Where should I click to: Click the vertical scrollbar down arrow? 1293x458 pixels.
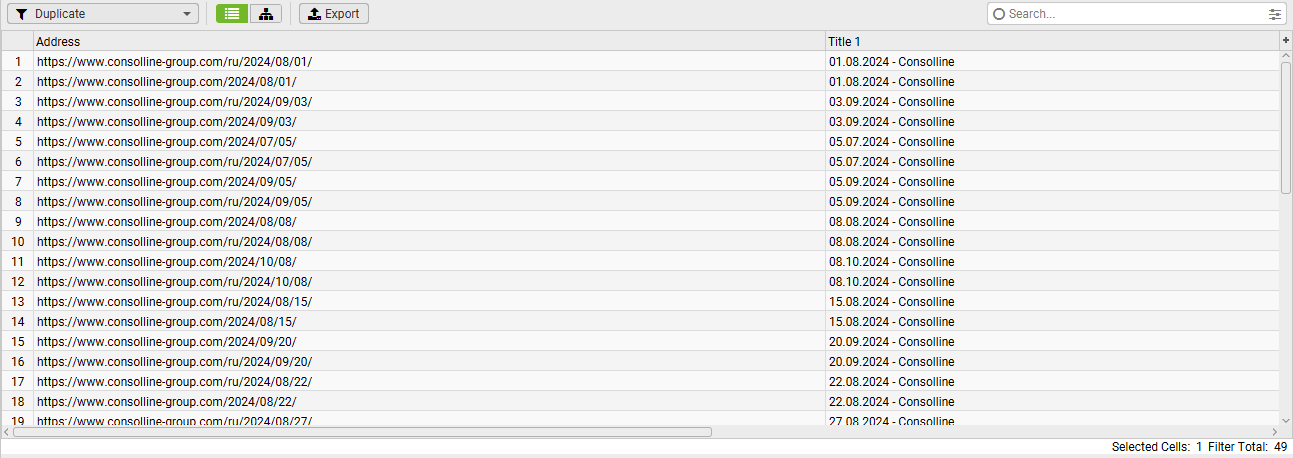coord(1286,420)
